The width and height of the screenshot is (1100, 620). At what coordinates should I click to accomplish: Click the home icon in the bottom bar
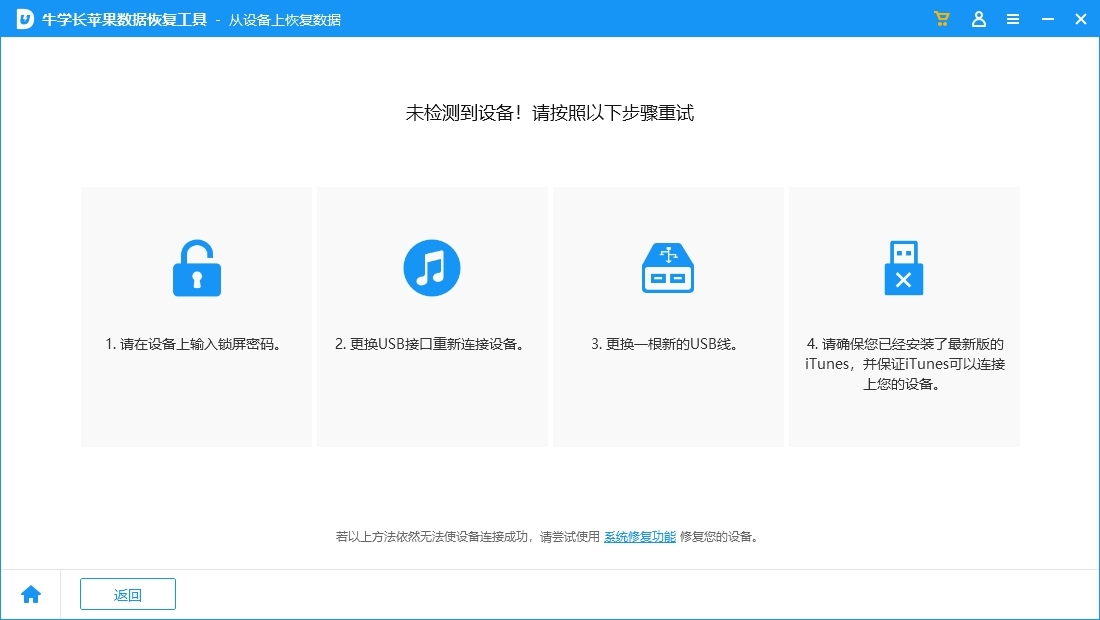click(31, 594)
